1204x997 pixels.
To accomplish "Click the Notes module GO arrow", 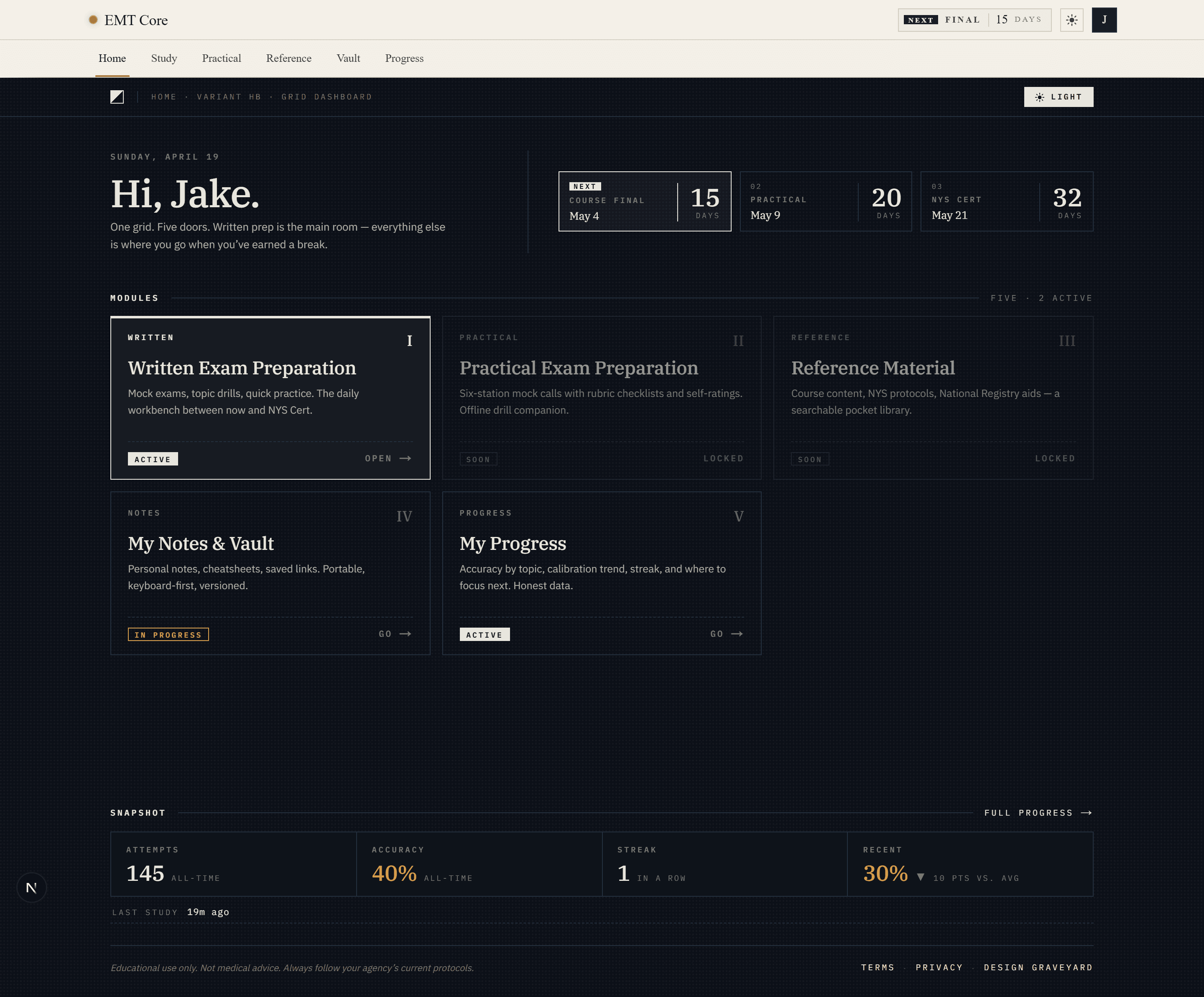I will pyautogui.click(x=406, y=634).
